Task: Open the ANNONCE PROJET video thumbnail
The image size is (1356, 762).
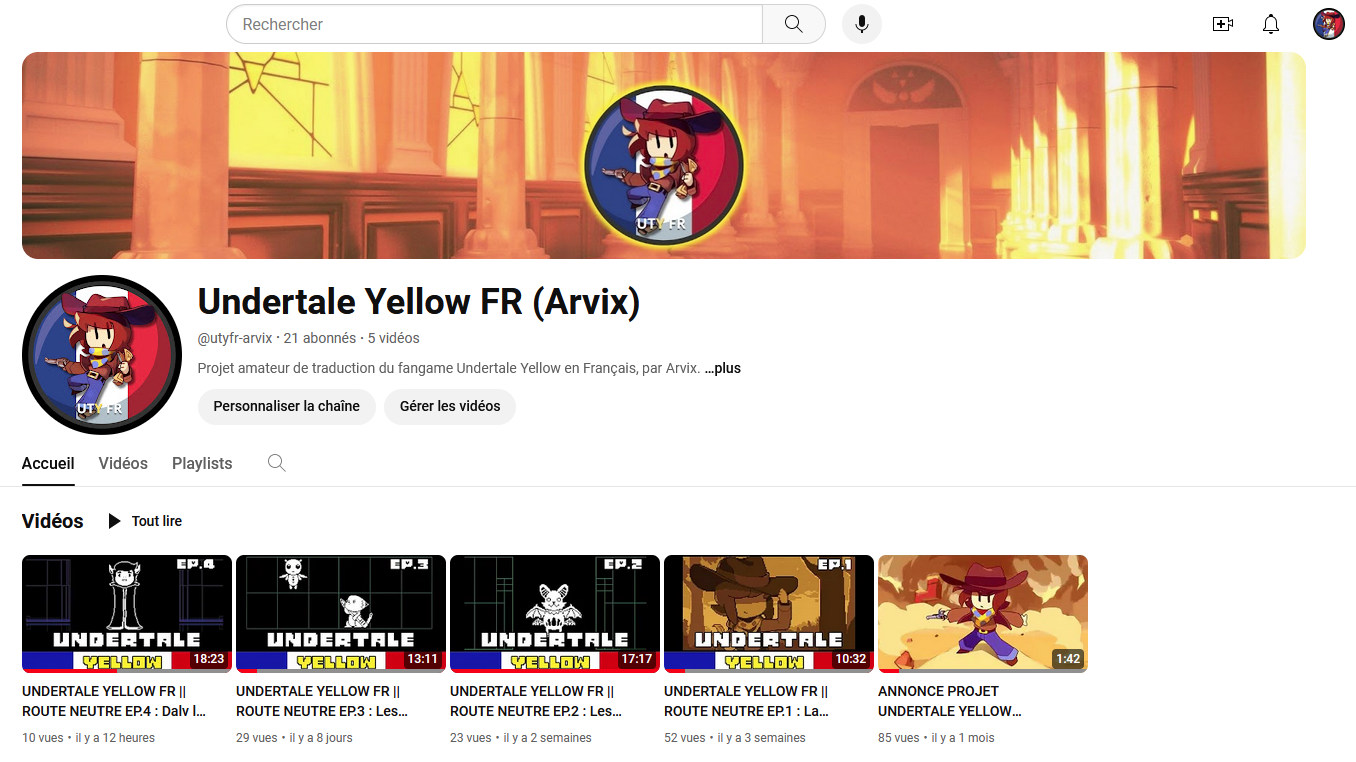Action: [983, 614]
